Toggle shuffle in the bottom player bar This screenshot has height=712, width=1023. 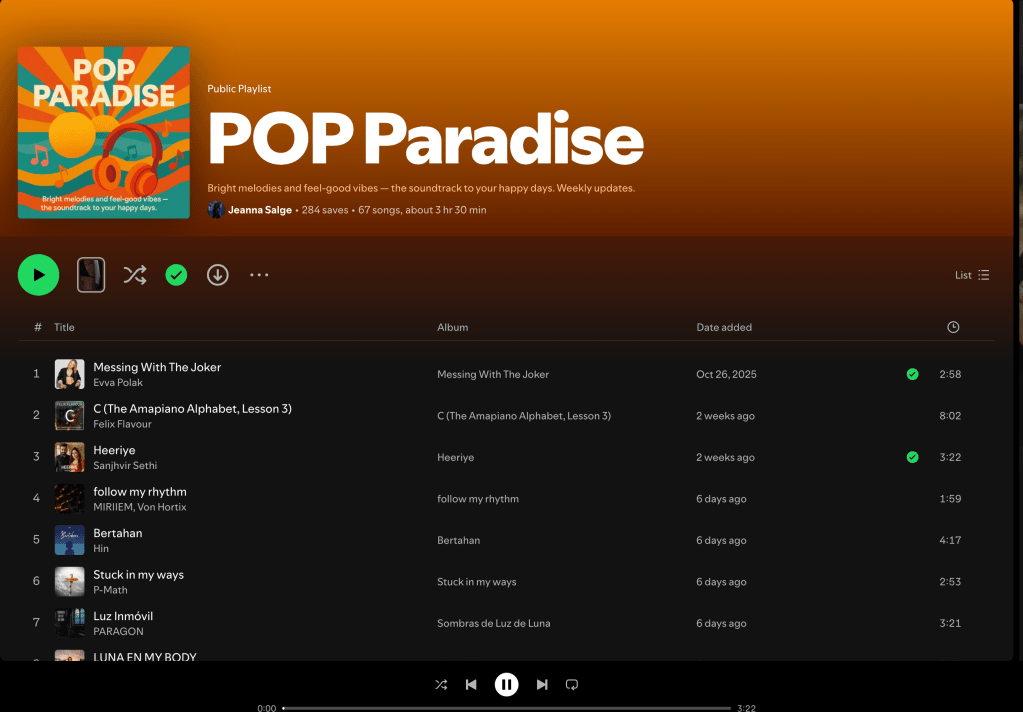(x=441, y=685)
